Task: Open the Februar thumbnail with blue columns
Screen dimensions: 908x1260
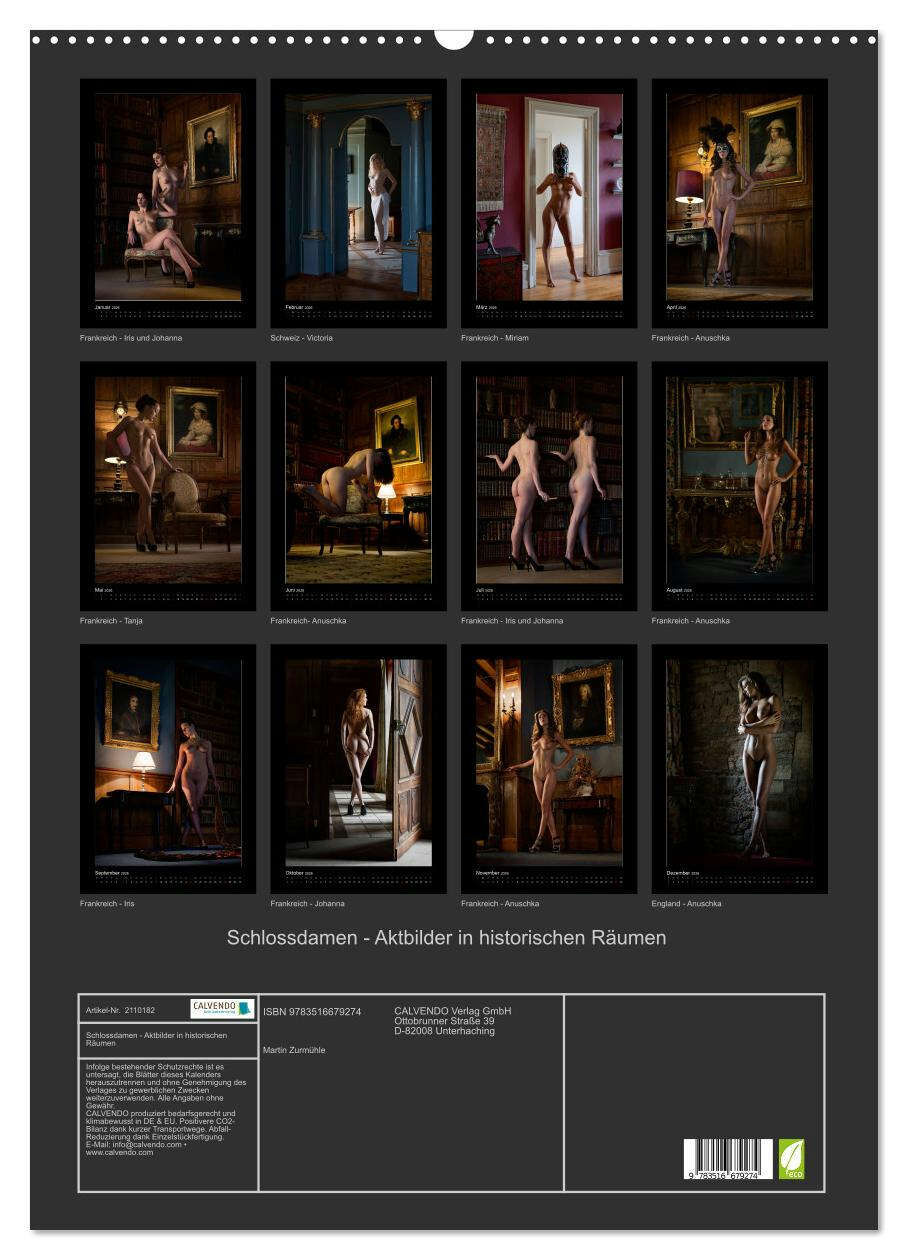Action: (358, 203)
